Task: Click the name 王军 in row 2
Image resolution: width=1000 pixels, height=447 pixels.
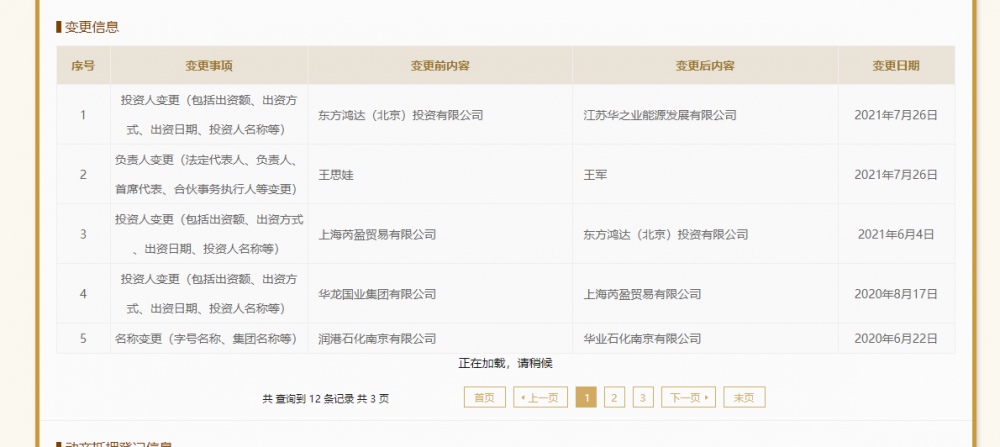Action: [595, 175]
